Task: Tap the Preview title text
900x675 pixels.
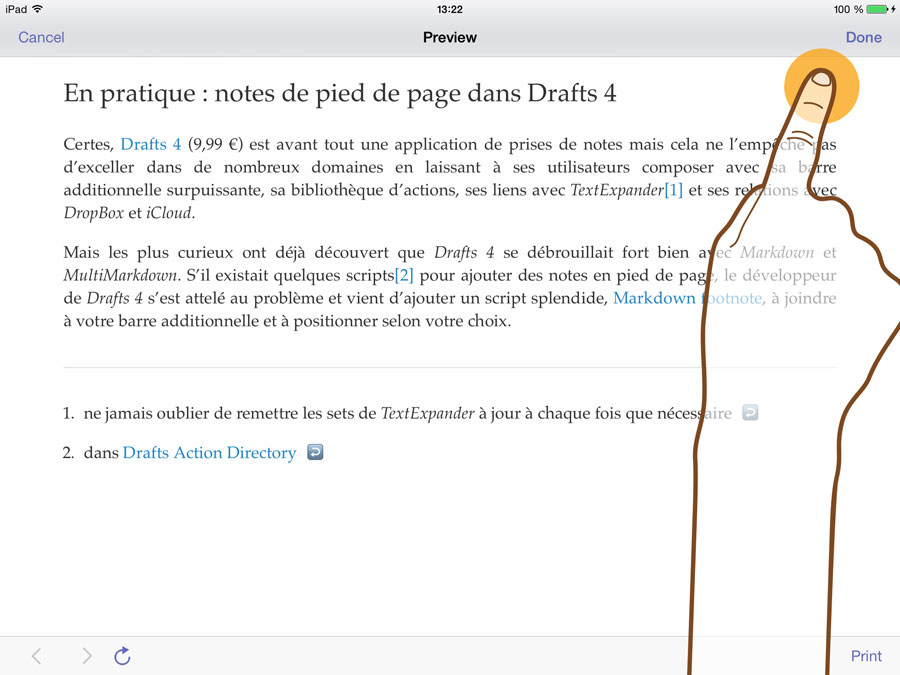Action: (449, 37)
